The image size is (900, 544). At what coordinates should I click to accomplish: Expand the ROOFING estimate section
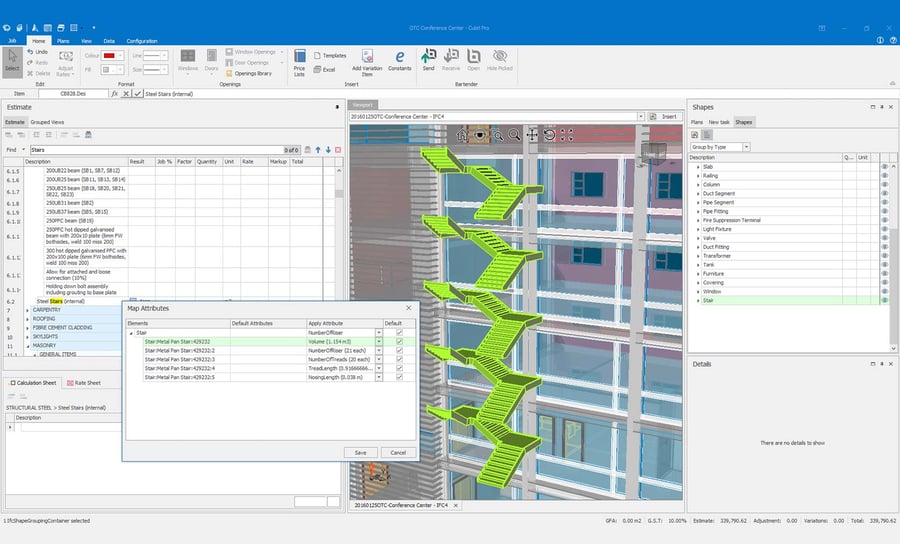[x=27, y=319]
